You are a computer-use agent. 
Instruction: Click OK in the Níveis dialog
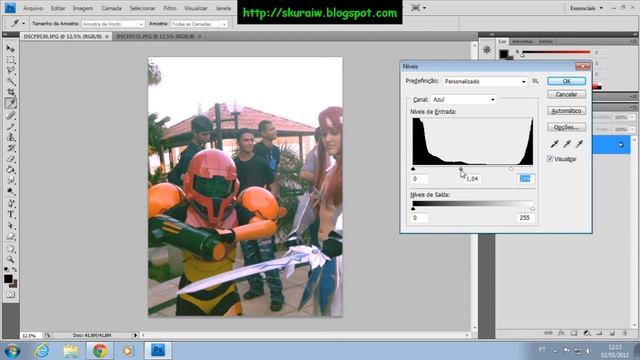pos(567,81)
